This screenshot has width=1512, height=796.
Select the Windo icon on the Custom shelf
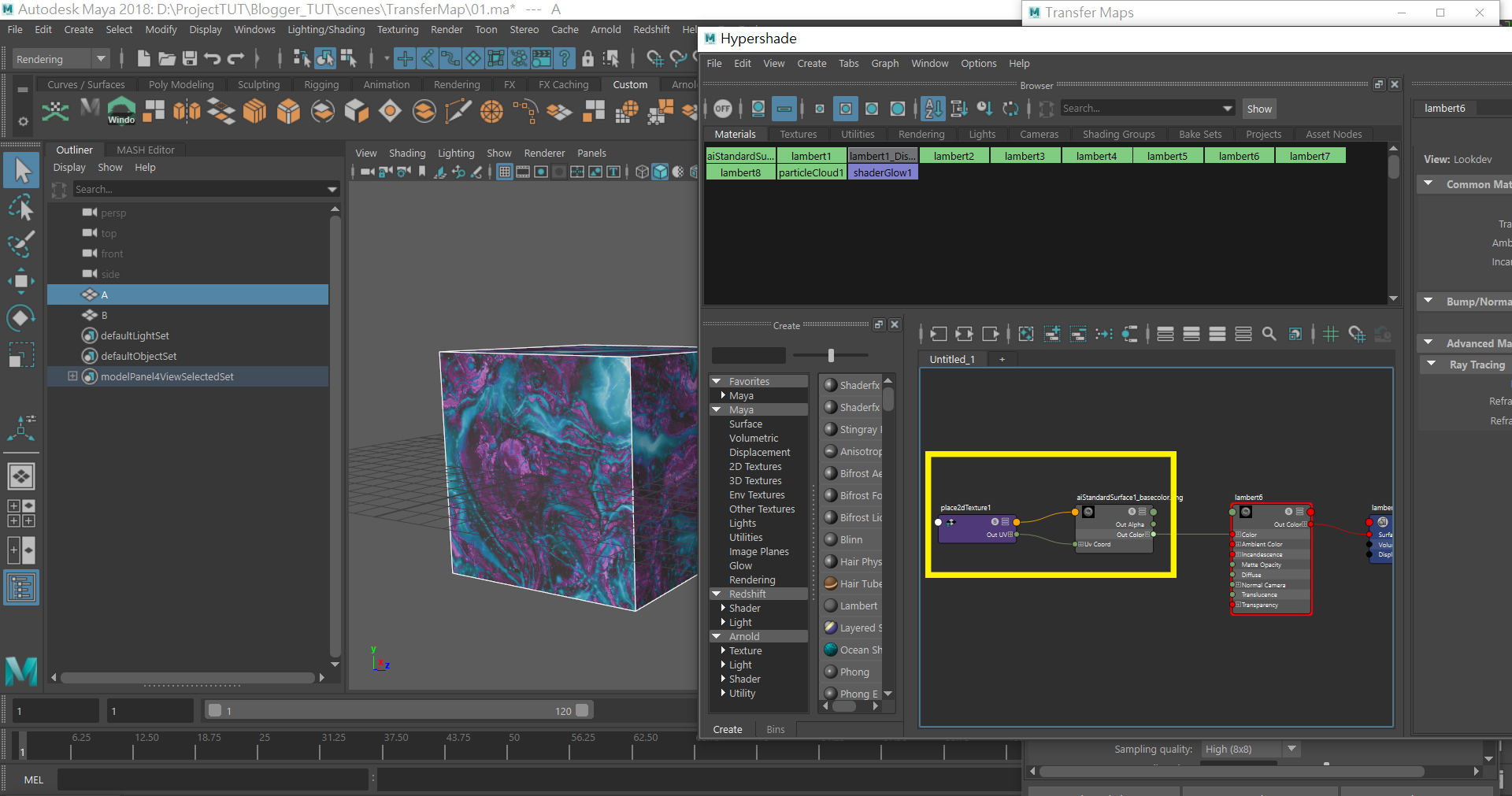(120, 110)
